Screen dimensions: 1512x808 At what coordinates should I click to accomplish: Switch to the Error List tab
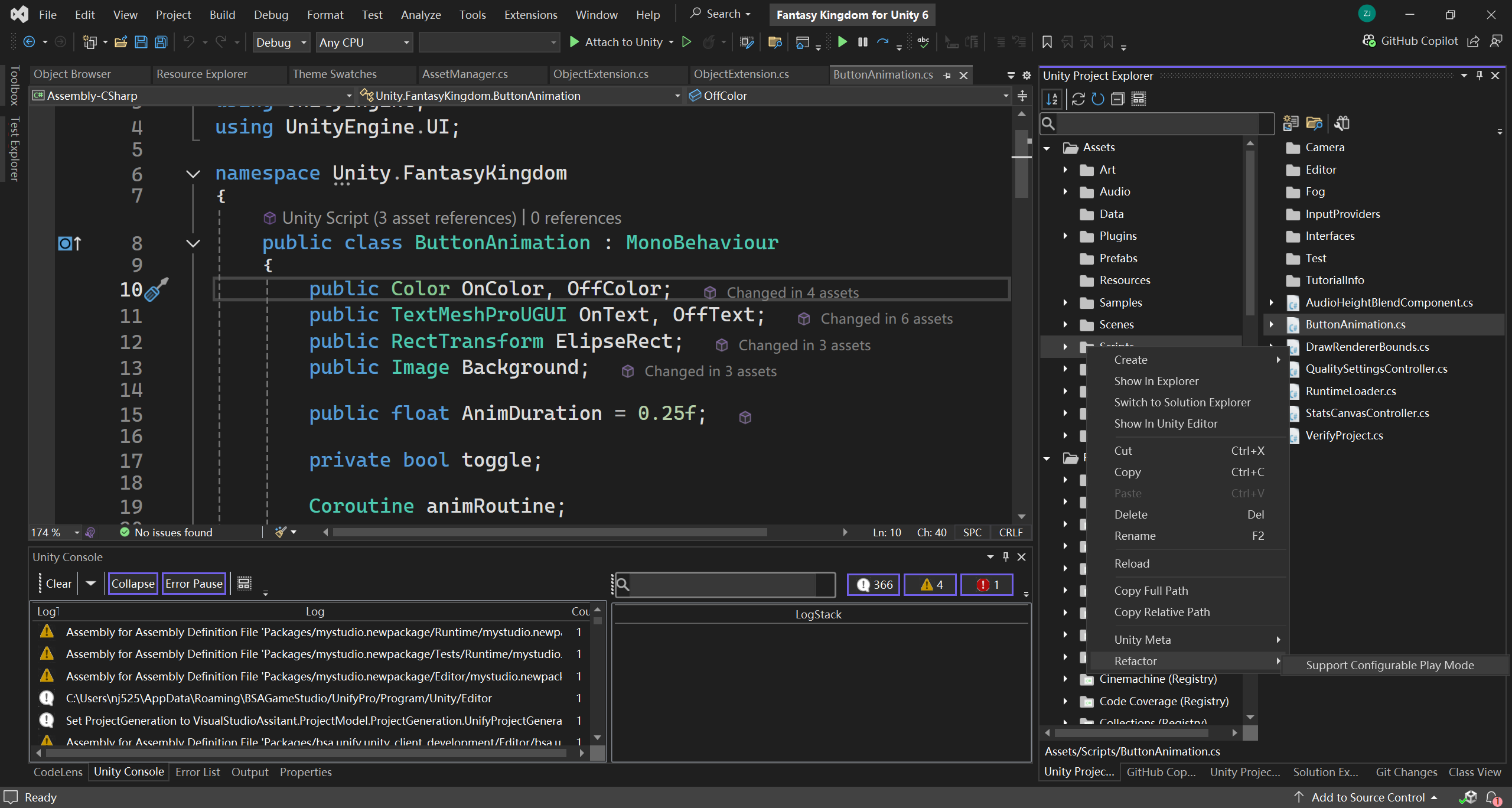click(x=197, y=772)
